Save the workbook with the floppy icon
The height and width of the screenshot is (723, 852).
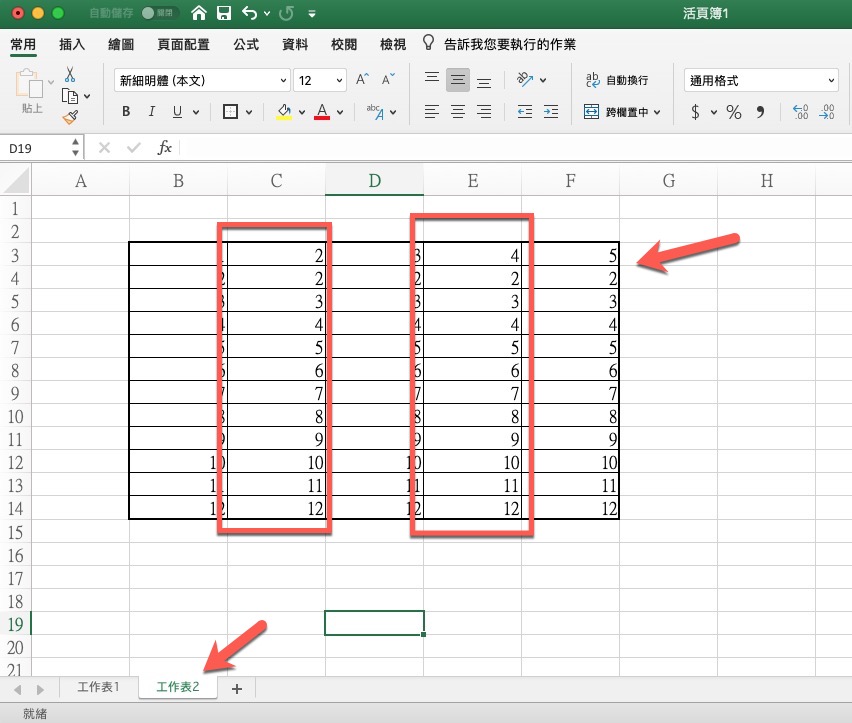click(224, 13)
